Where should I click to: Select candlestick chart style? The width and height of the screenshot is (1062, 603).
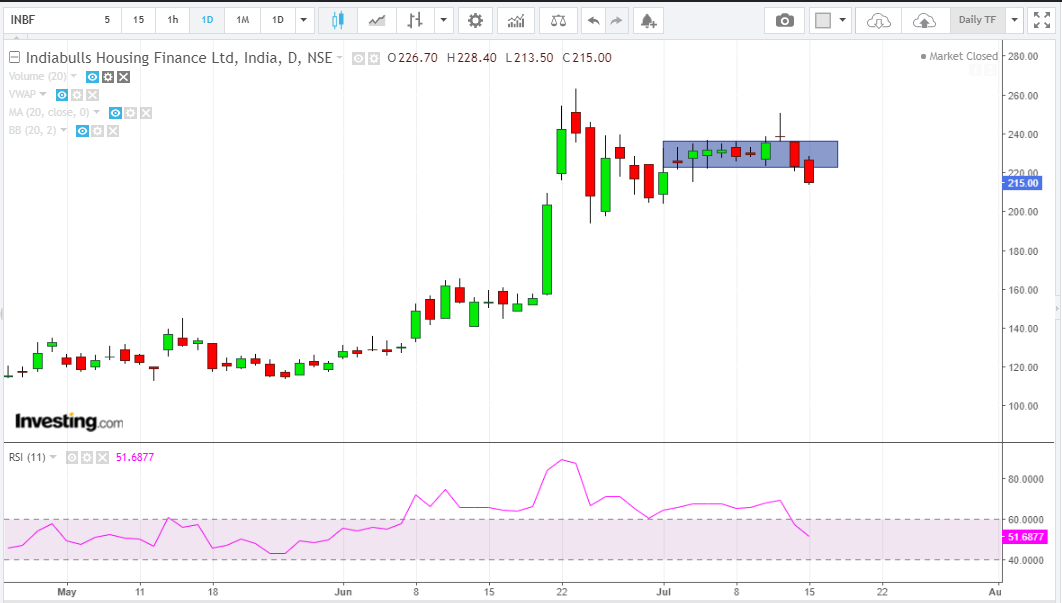[337, 20]
